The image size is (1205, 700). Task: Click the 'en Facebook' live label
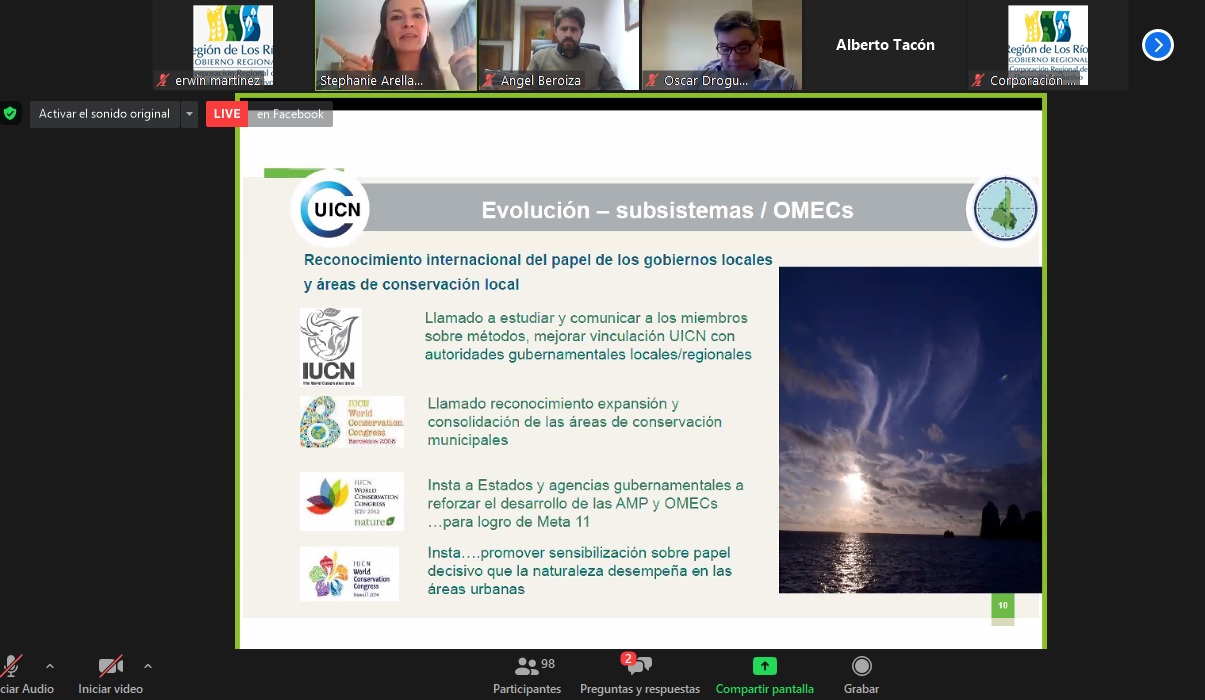[290, 114]
